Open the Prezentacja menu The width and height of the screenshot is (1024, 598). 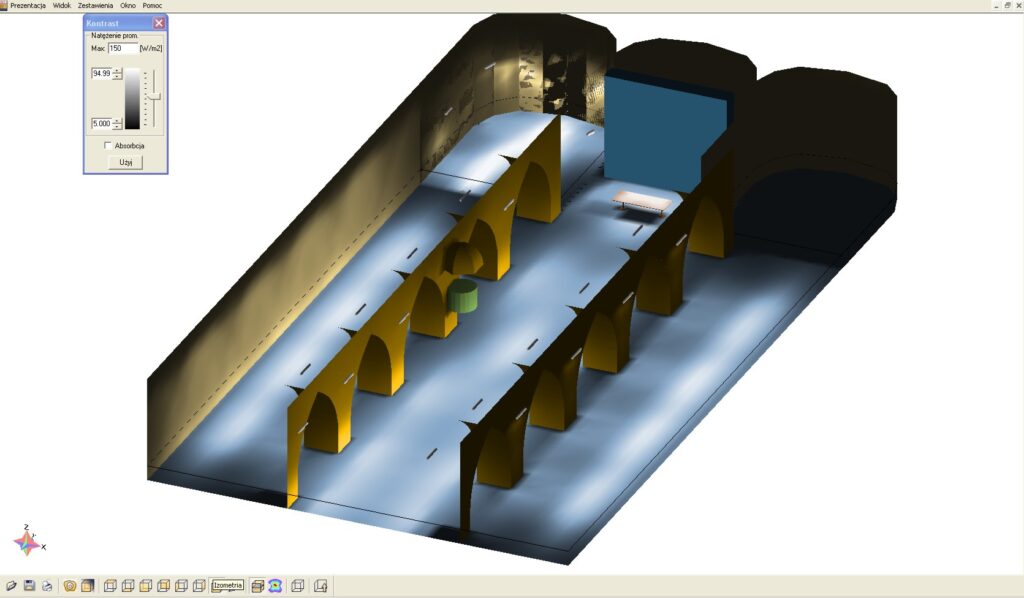coord(28,5)
